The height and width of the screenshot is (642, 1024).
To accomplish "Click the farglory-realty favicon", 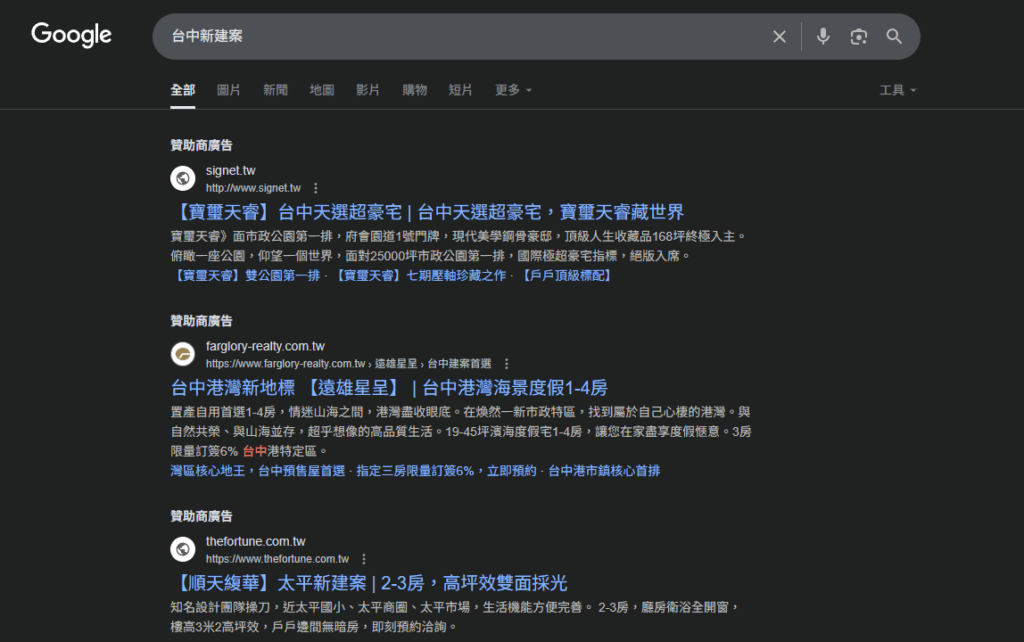I will pyautogui.click(x=183, y=354).
